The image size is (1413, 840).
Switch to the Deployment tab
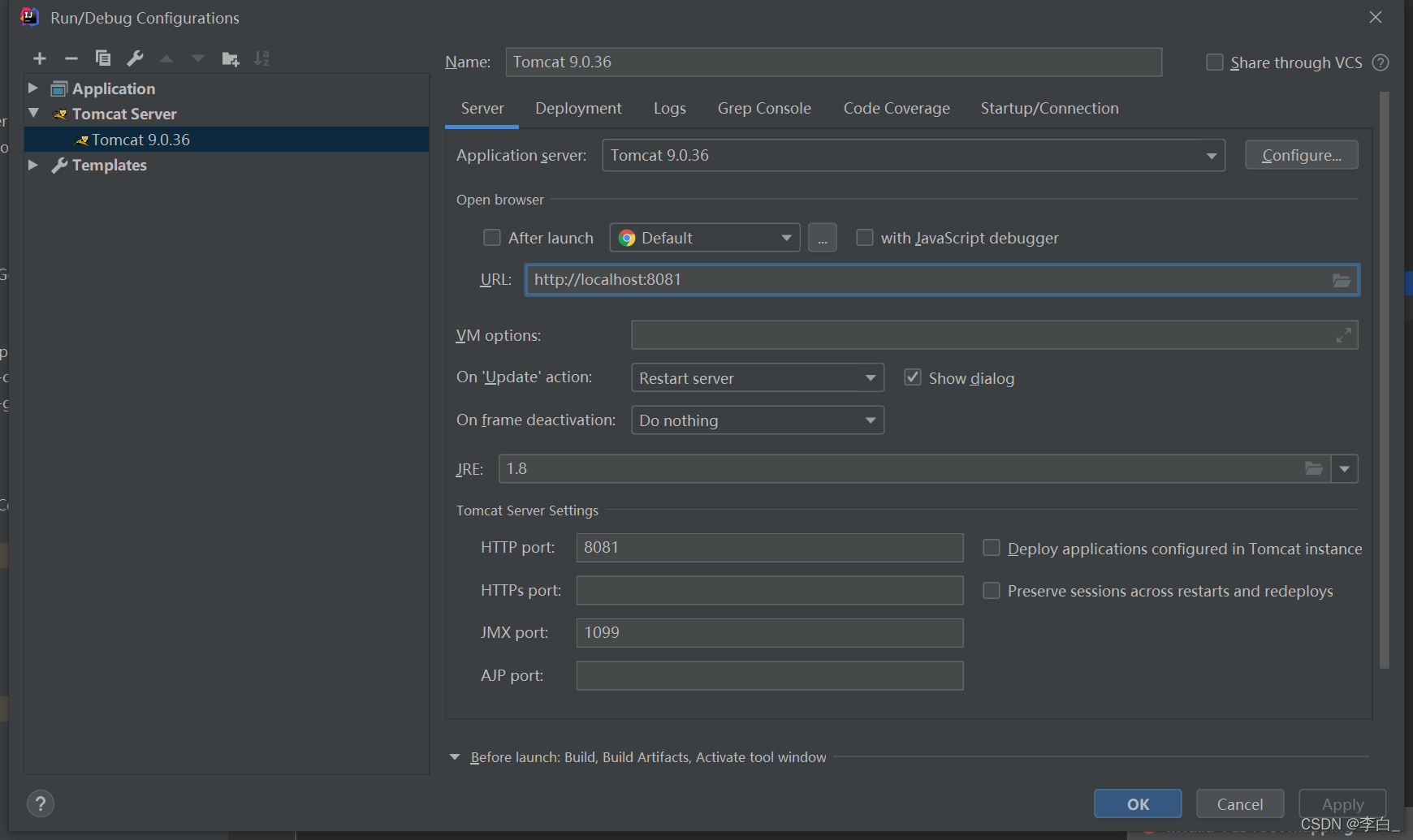point(578,108)
